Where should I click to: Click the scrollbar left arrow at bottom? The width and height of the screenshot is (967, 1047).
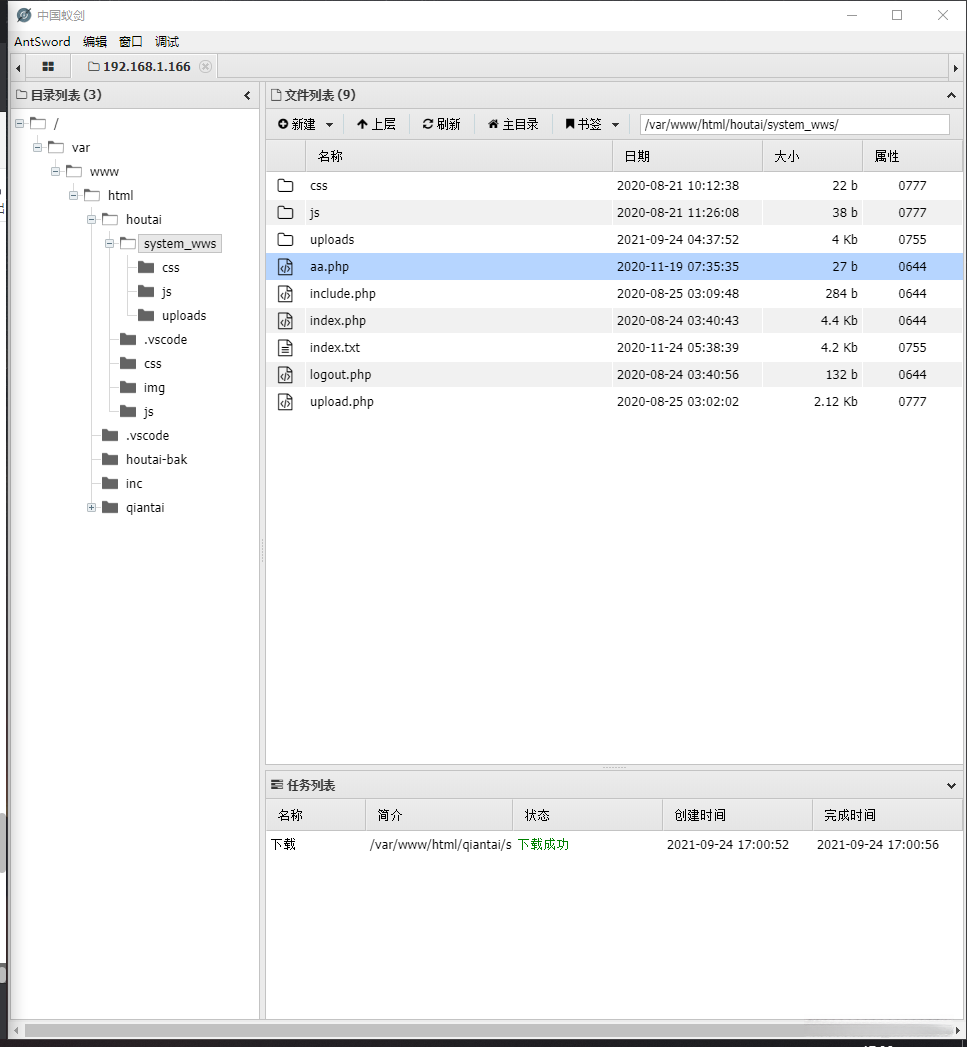coord(17,1030)
